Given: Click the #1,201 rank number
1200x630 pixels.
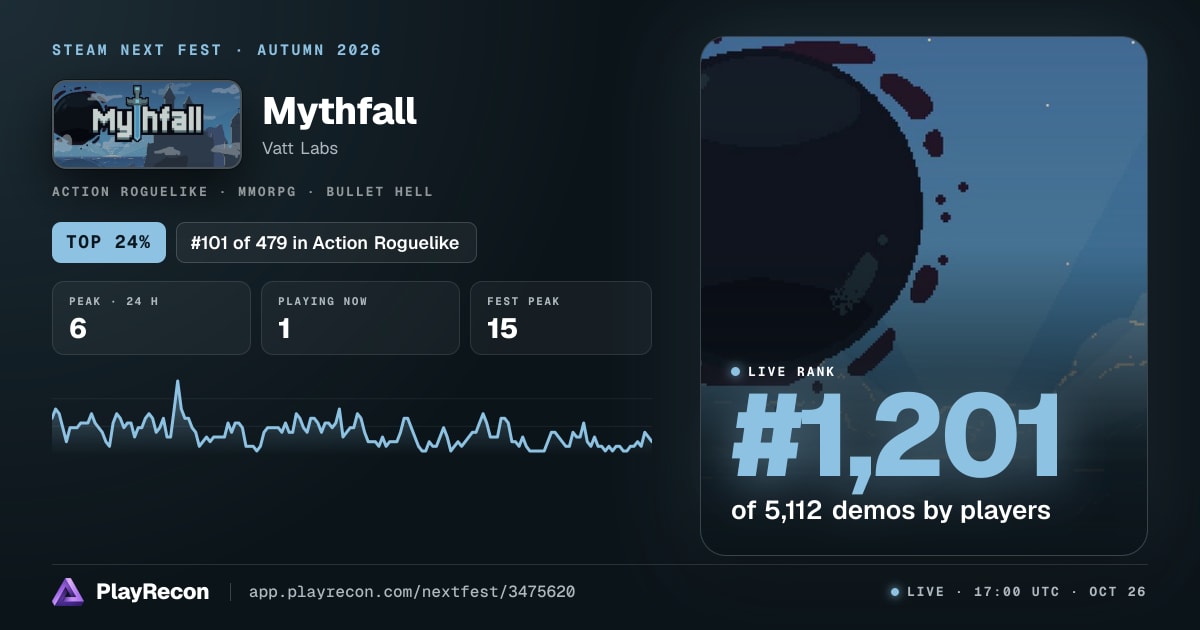Looking at the screenshot, I should 894,437.
